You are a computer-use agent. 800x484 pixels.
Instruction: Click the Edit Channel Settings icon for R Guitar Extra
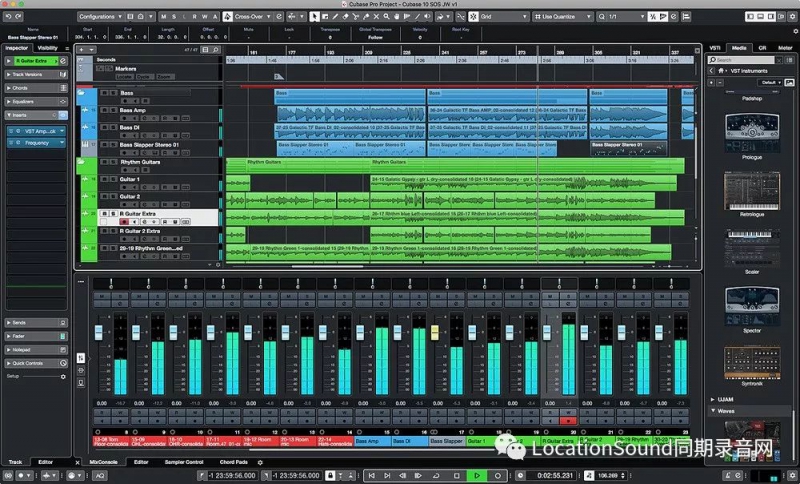coord(63,61)
